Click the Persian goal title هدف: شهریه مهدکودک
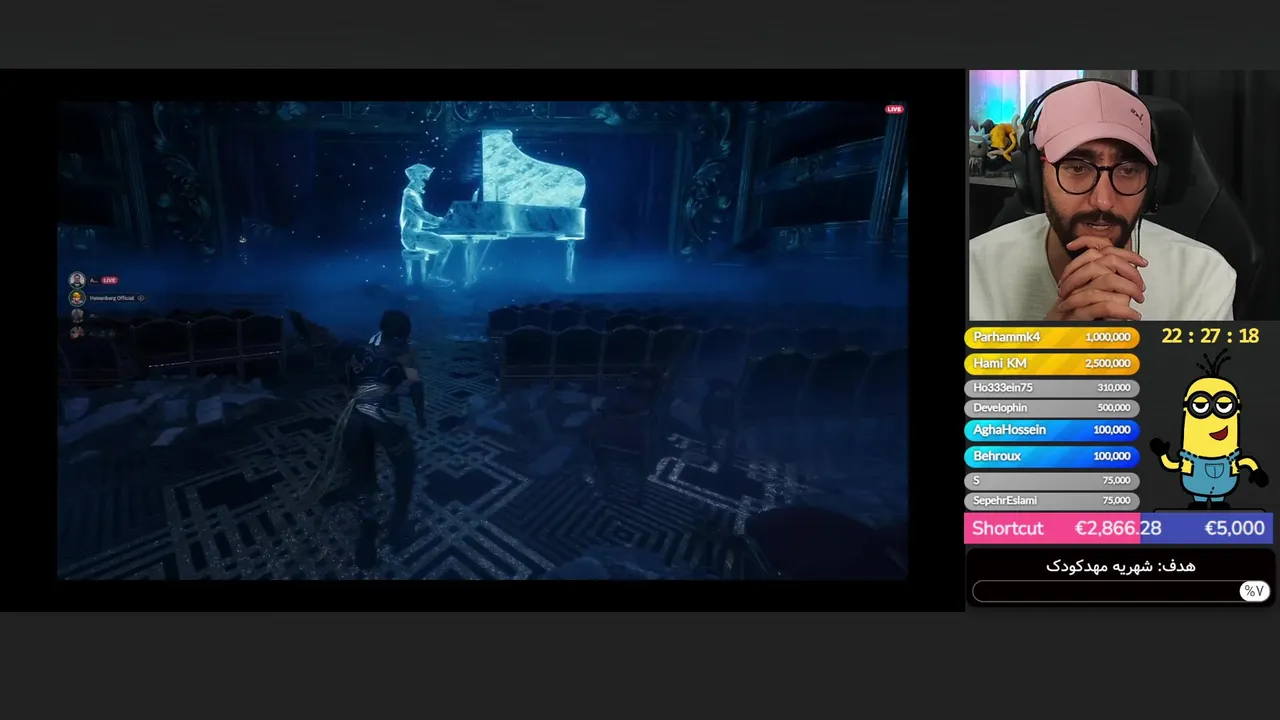The height and width of the screenshot is (720, 1280). click(1120, 566)
